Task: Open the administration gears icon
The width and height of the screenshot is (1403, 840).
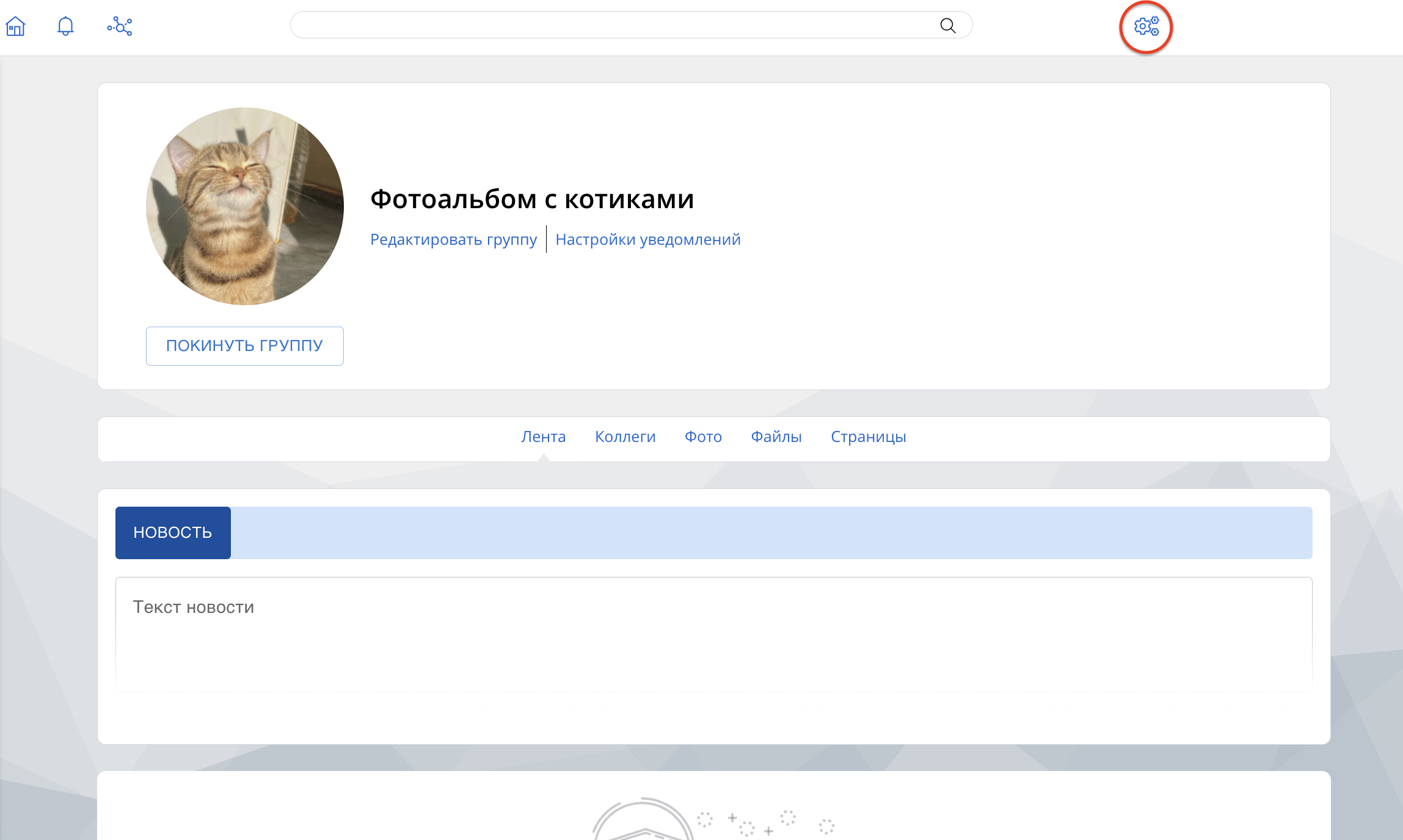Action: tap(1146, 27)
